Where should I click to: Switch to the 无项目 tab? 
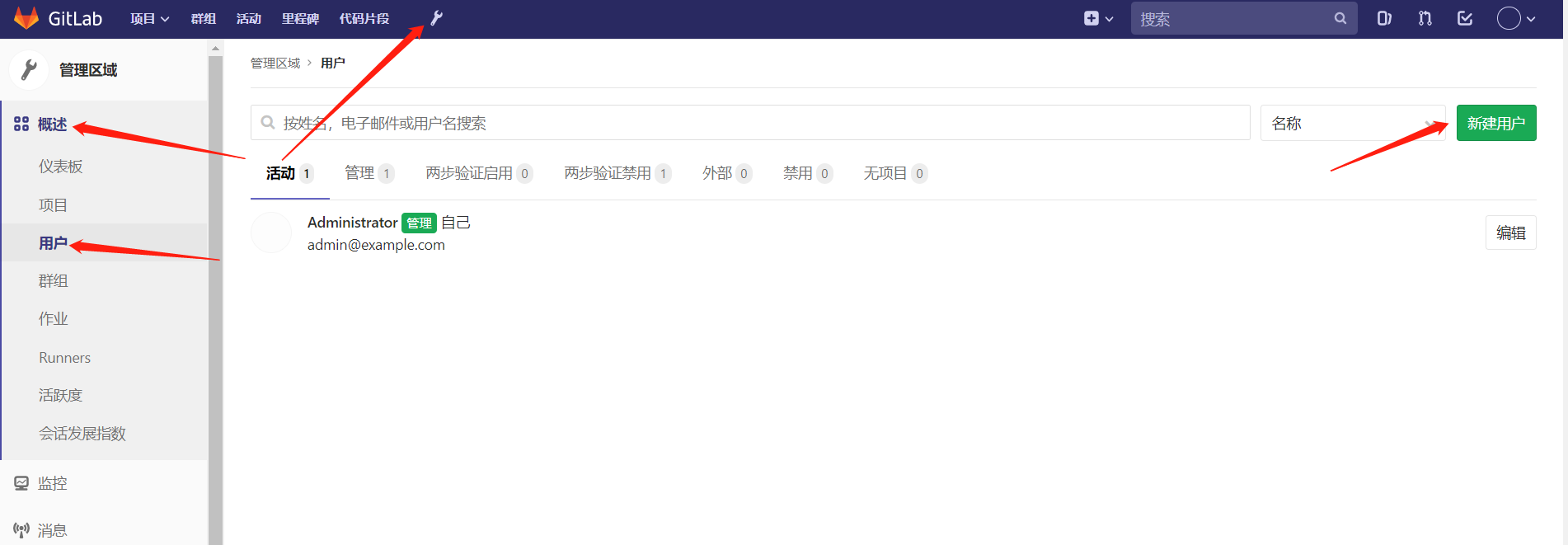tap(895, 173)
